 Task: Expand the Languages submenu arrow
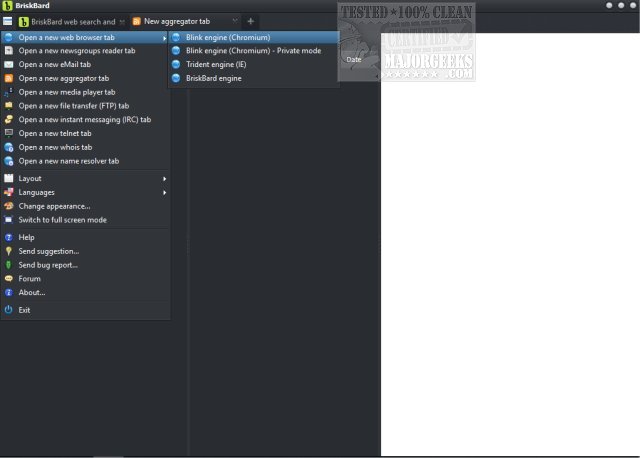point(164,193)
